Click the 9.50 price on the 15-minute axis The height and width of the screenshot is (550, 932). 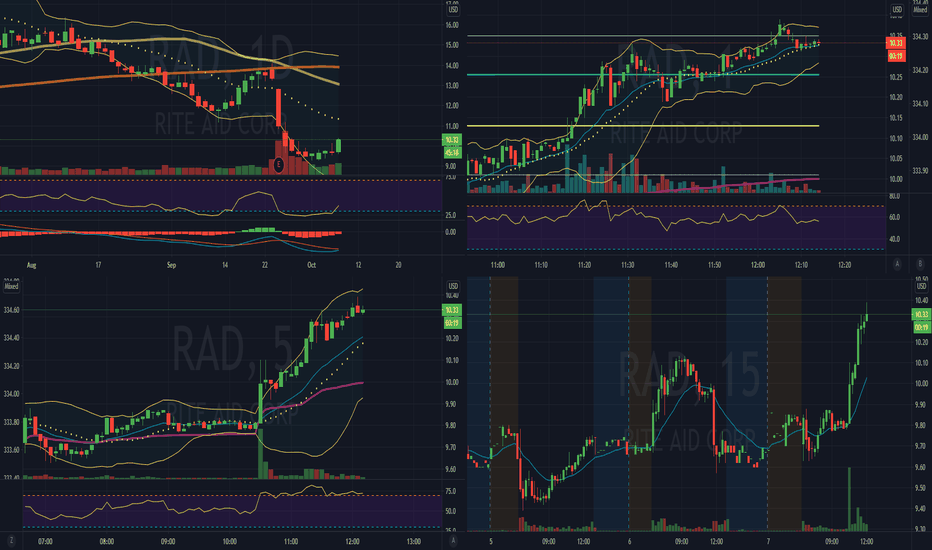[x=920, y=488]
